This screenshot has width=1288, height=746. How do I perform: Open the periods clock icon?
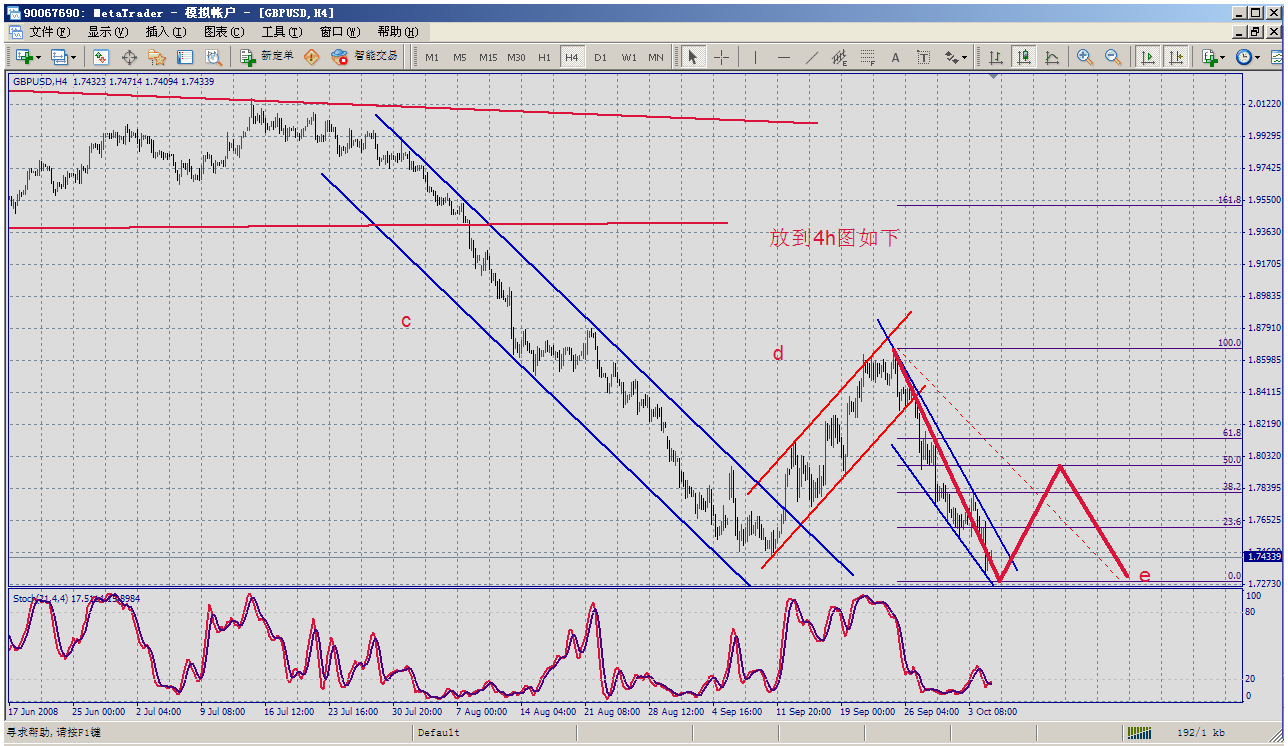click(1244, 57)
